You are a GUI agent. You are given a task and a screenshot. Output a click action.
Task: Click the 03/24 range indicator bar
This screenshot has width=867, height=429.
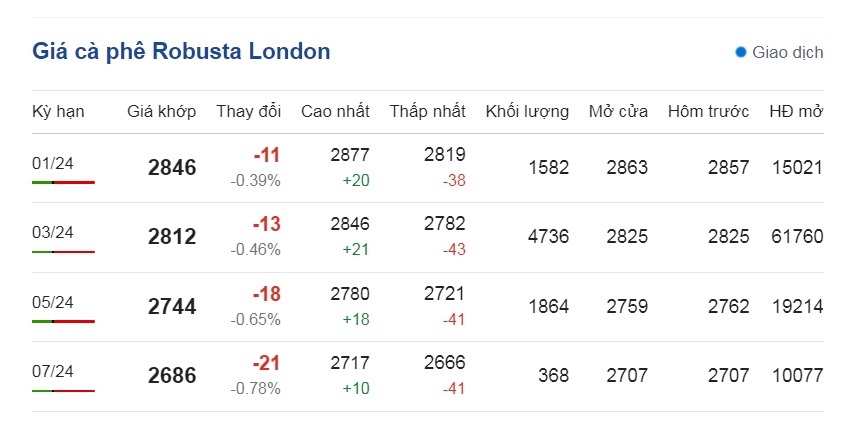(x=64, y=252)
